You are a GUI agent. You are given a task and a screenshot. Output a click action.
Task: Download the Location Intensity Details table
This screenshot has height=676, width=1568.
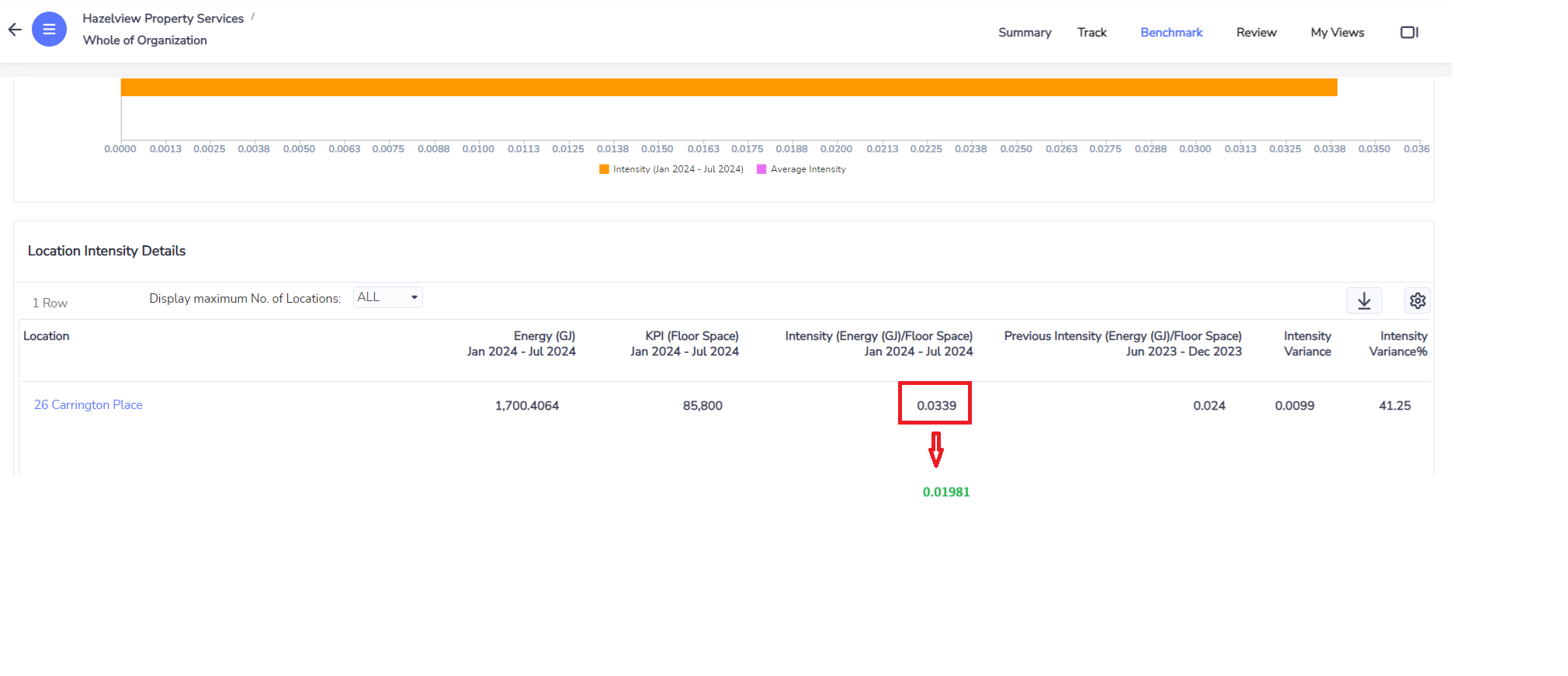click(x=1363, y=301)
